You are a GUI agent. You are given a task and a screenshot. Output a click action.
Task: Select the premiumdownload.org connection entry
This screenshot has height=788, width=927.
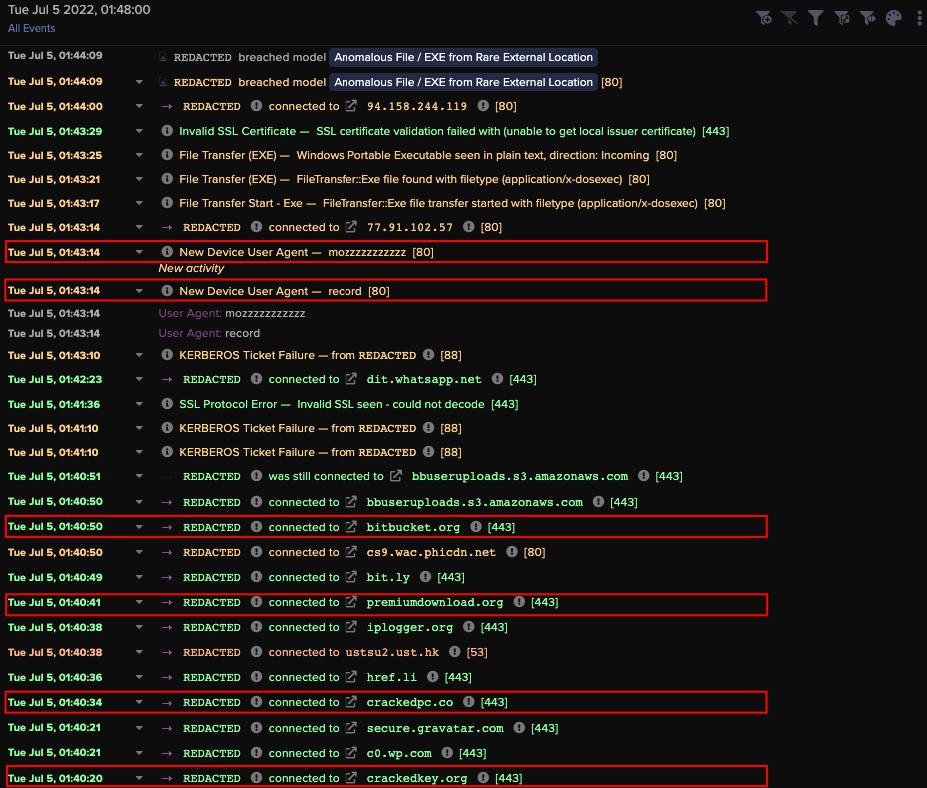pyautogui.click(x=435, y=602)
